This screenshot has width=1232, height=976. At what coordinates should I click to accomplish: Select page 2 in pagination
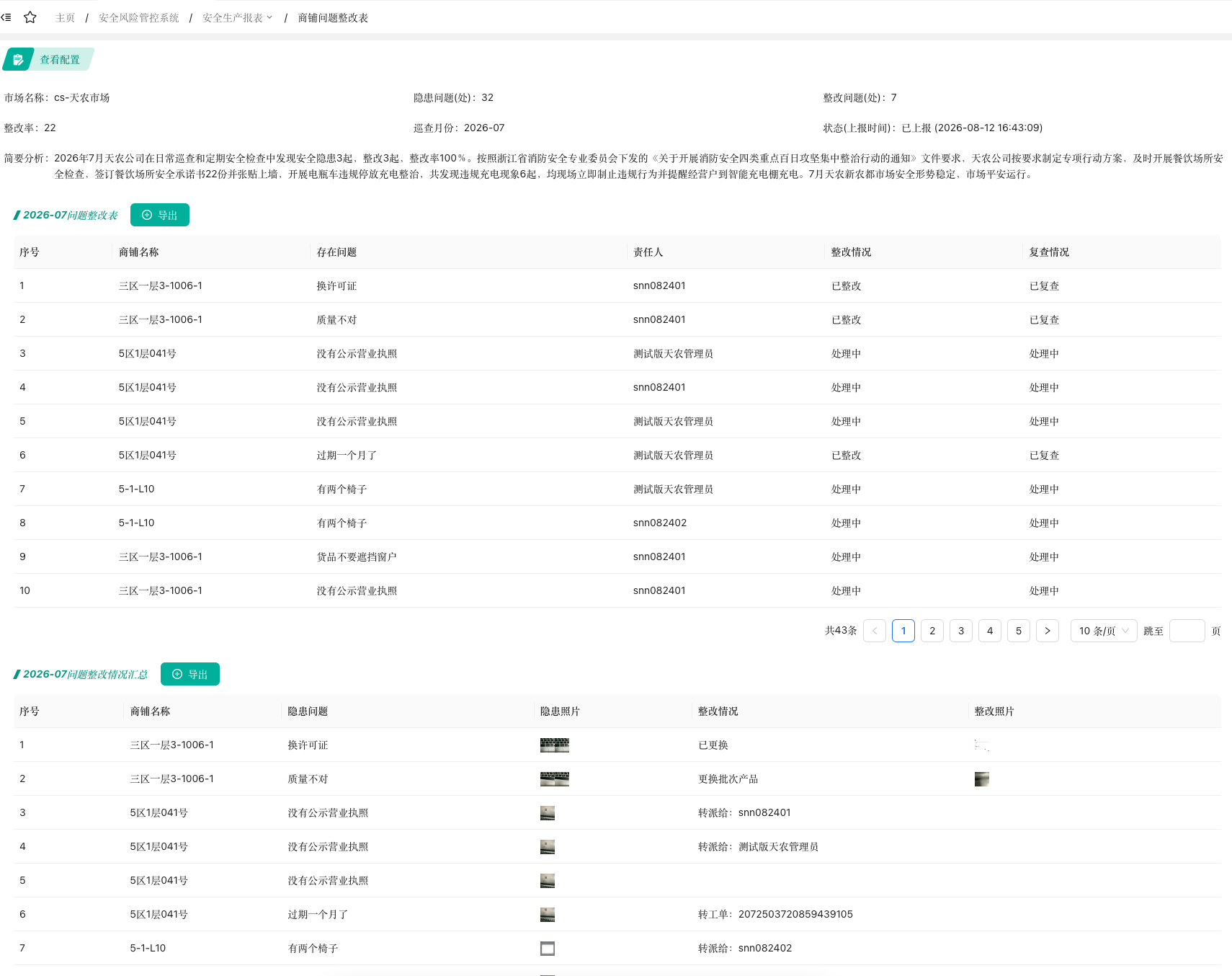coord(932,631)
